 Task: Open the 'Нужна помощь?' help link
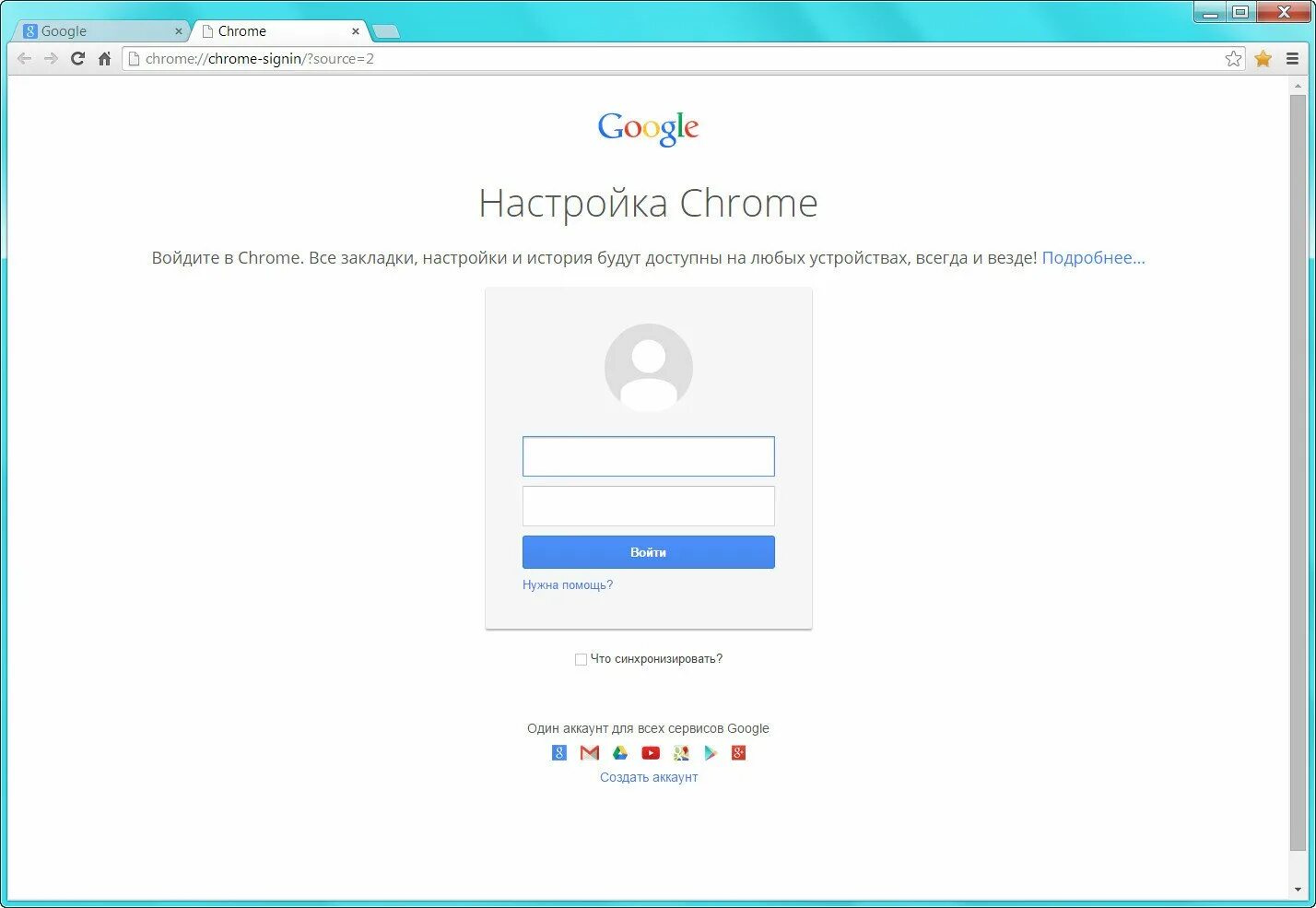click(x=568, y=584)
